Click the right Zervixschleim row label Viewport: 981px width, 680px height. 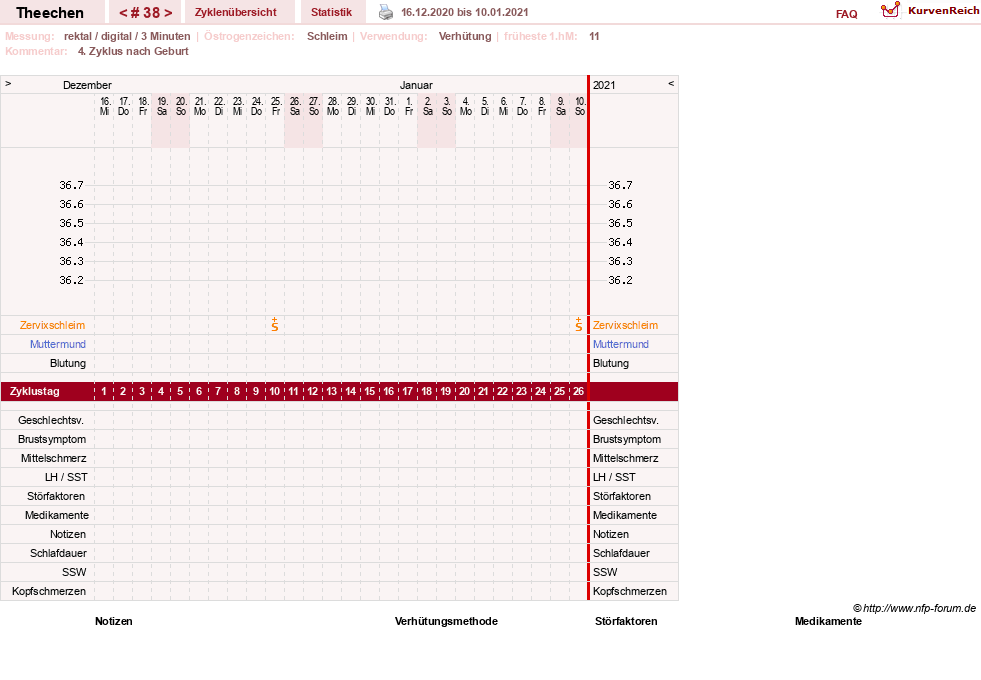point(626,325)
